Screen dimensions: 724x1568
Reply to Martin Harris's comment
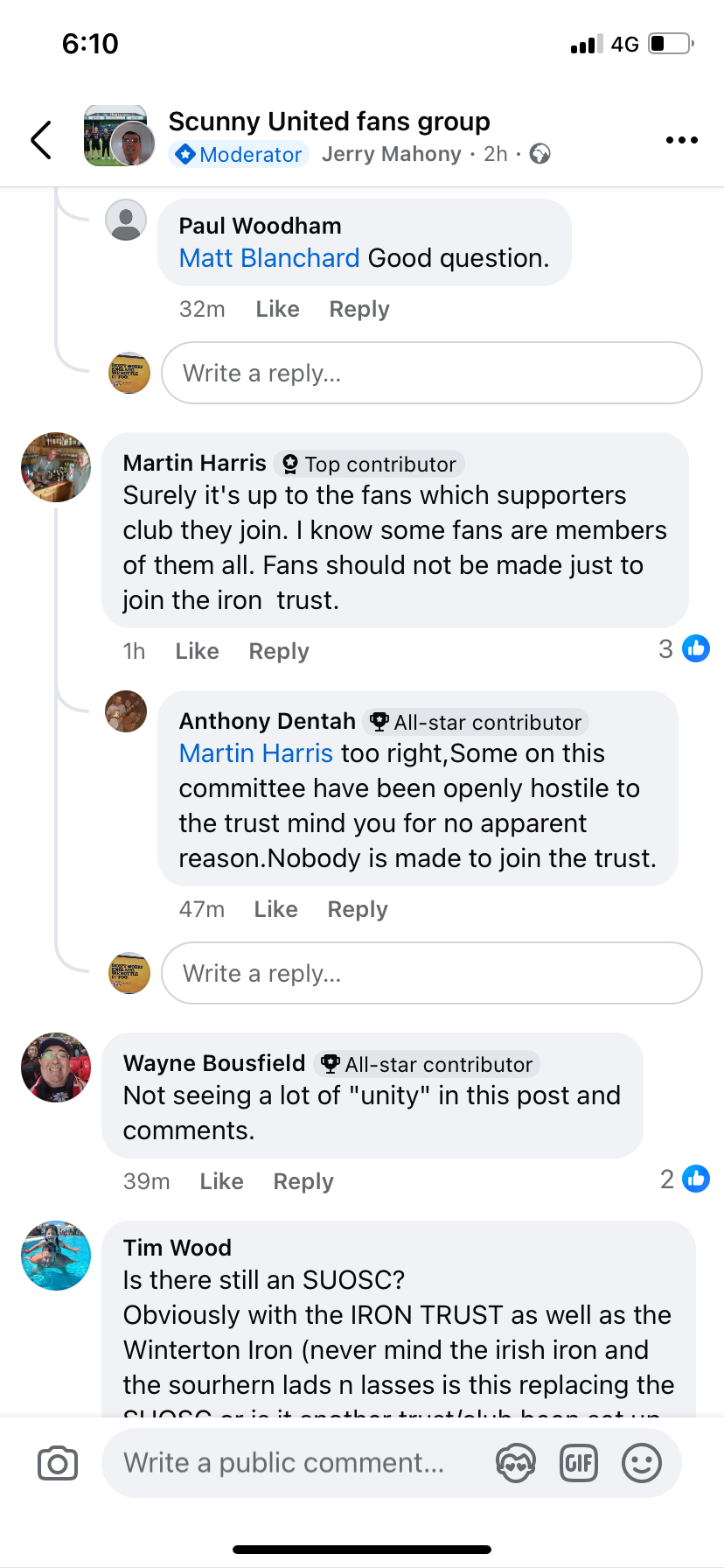click(279, 652)
